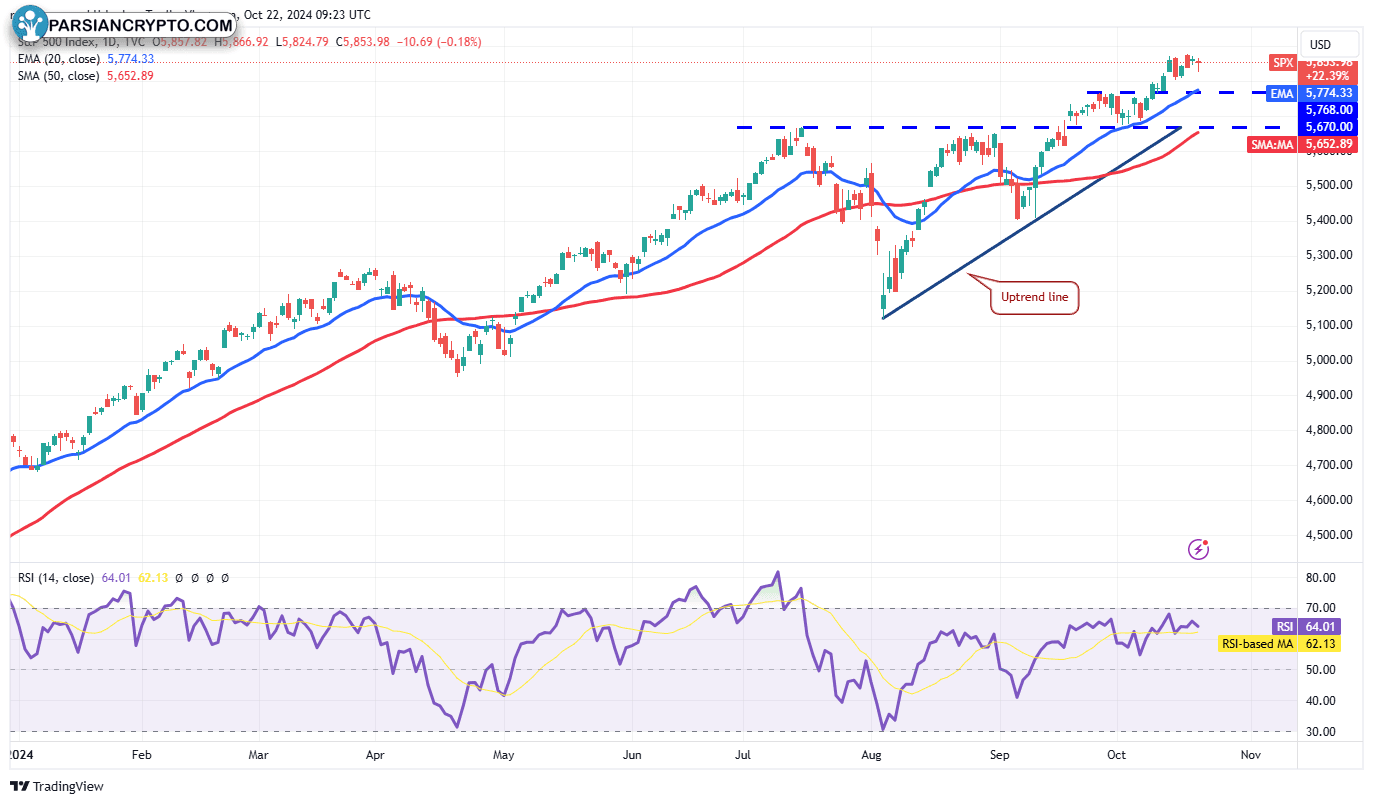Viewport: 1373px width, 804px height.
Task: Select the 'Uptrend line' annotation label
Action: (x=1035, y=297)
